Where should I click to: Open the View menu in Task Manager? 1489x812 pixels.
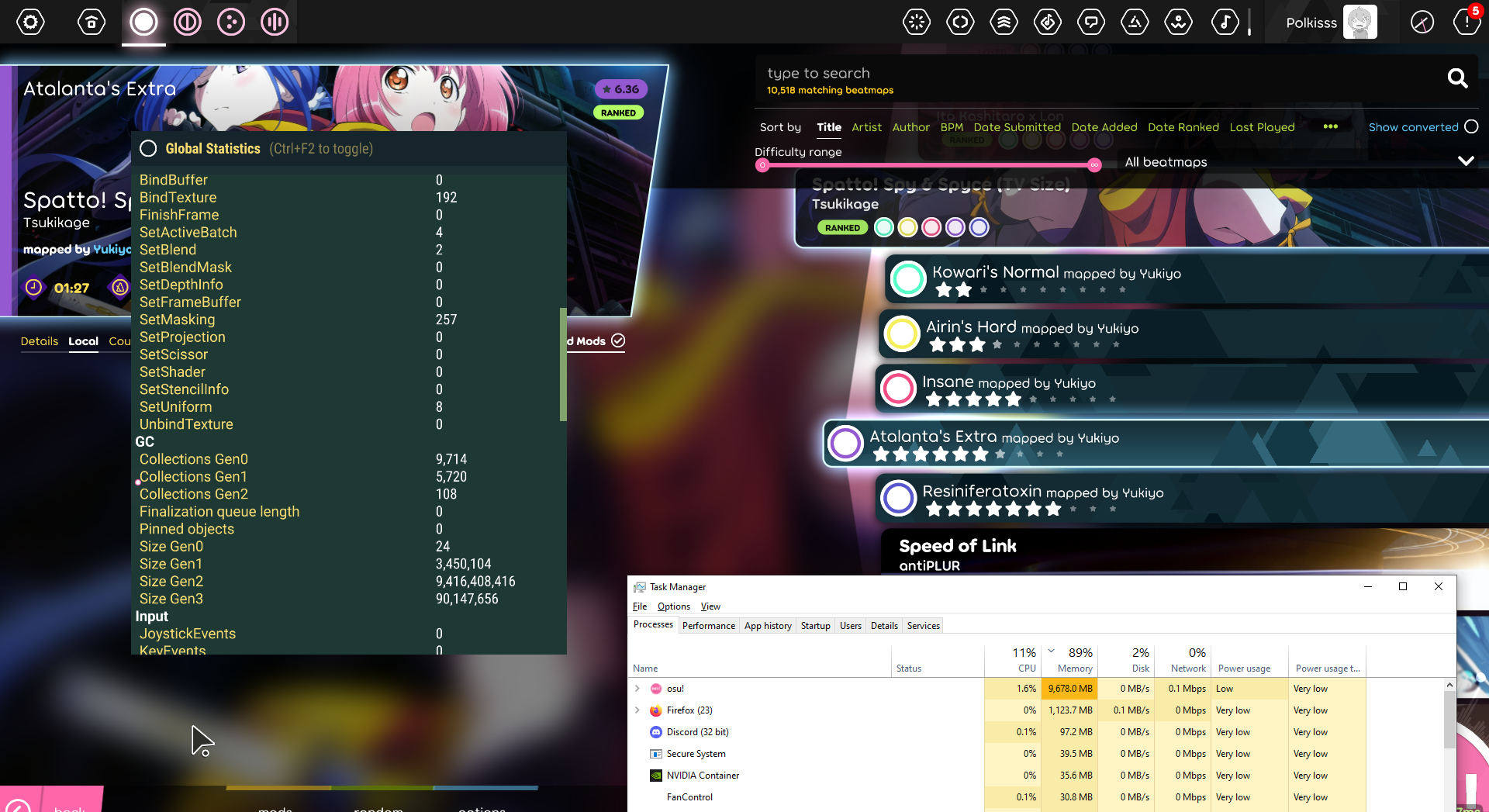click(x=710, y=606)
